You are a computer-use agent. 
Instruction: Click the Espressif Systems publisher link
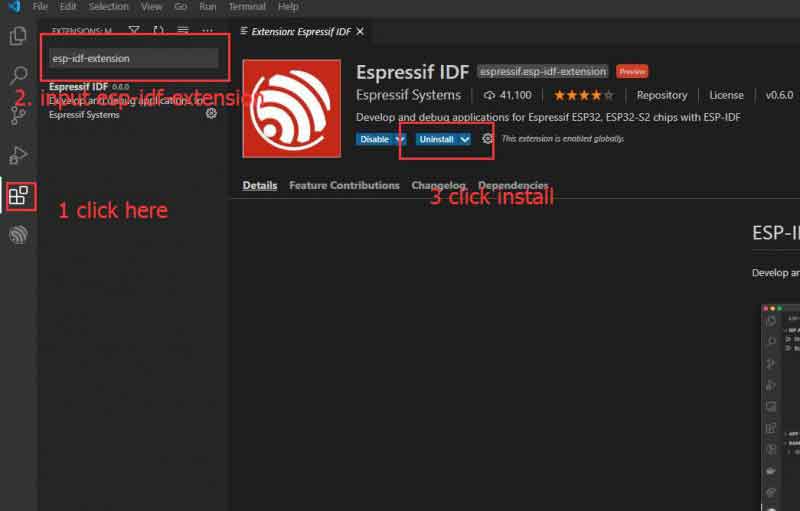[x=408, y=95]
